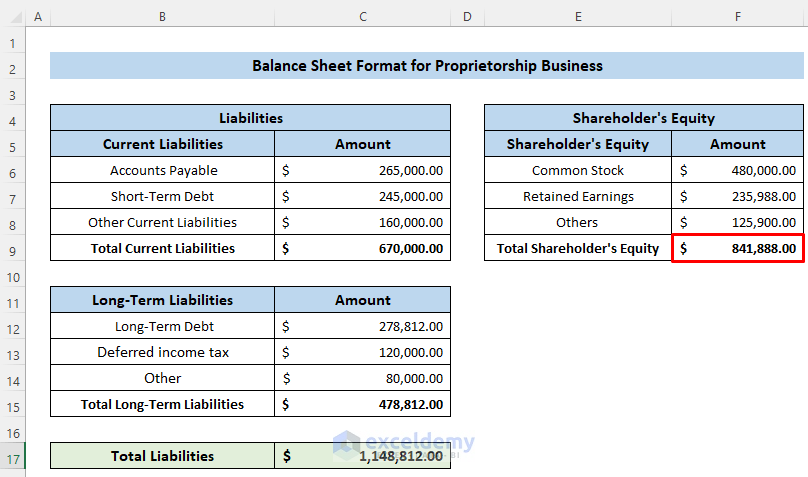
Task: Select the 841,888.00 total cell
Action: pyautogui.click(x=738, y=248)
